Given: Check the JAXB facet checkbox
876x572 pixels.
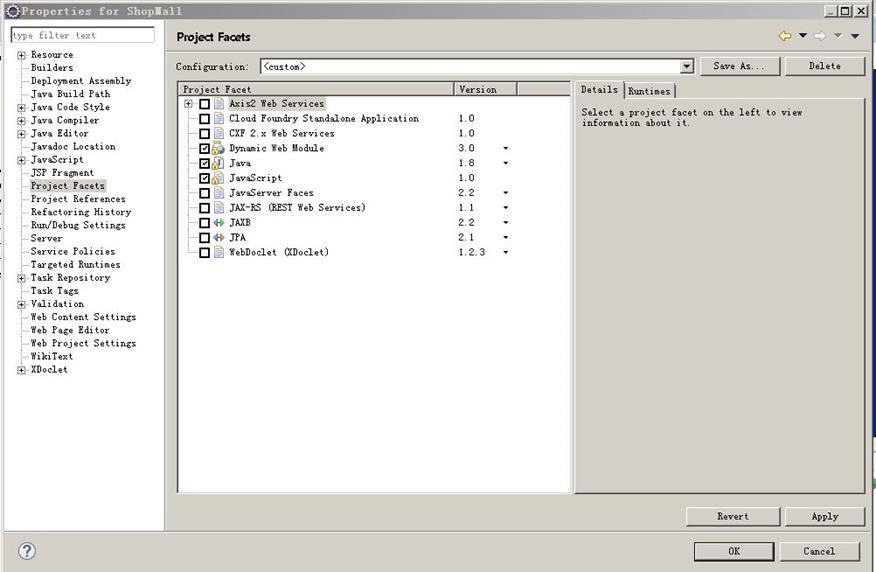Looking at the screenshot, I should click(x=204, y=222).
